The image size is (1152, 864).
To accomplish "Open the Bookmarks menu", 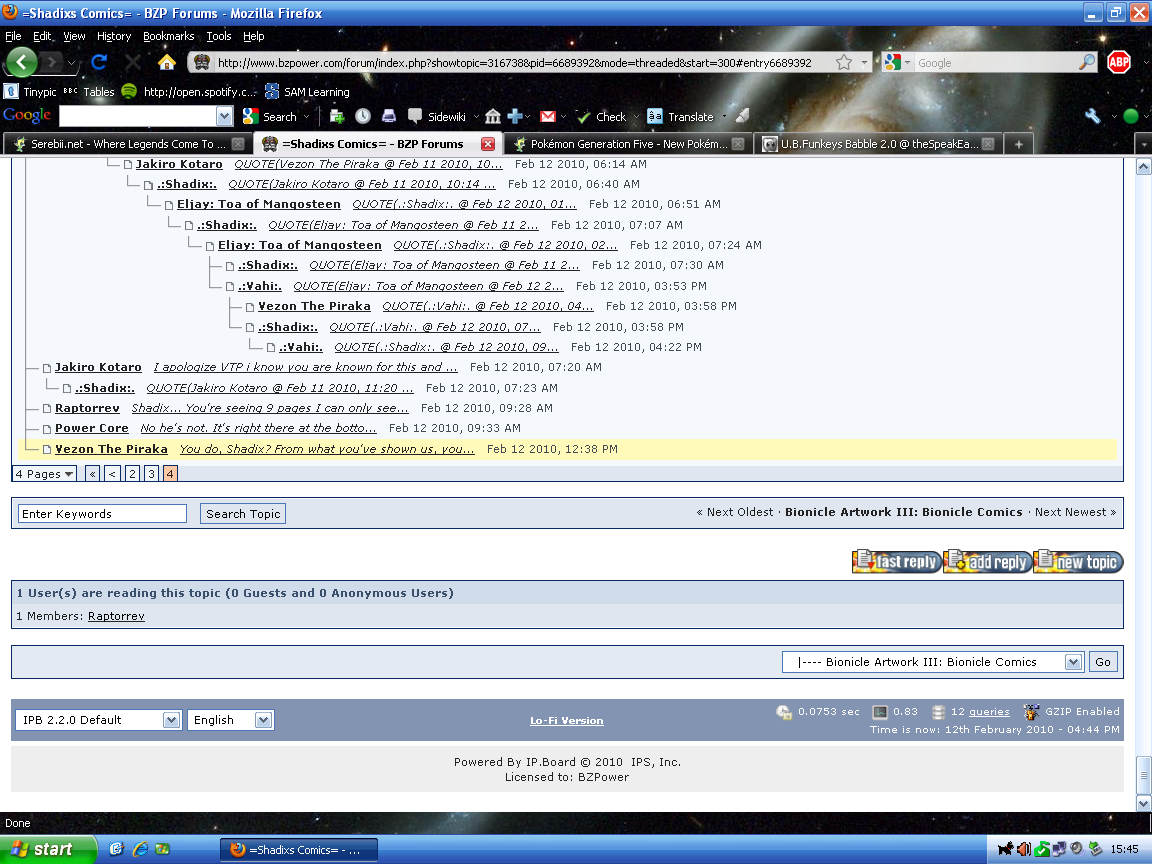I will [x=168, y=35].
